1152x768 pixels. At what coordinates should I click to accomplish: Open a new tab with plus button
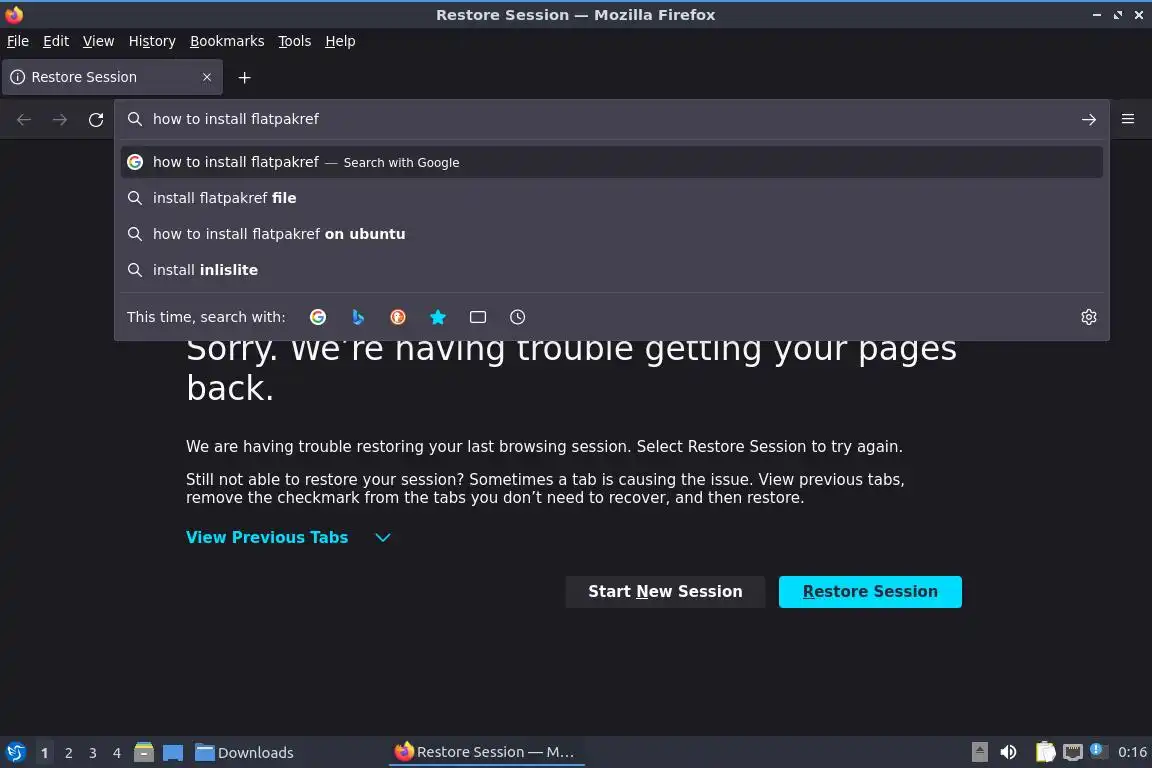[245, 77]
